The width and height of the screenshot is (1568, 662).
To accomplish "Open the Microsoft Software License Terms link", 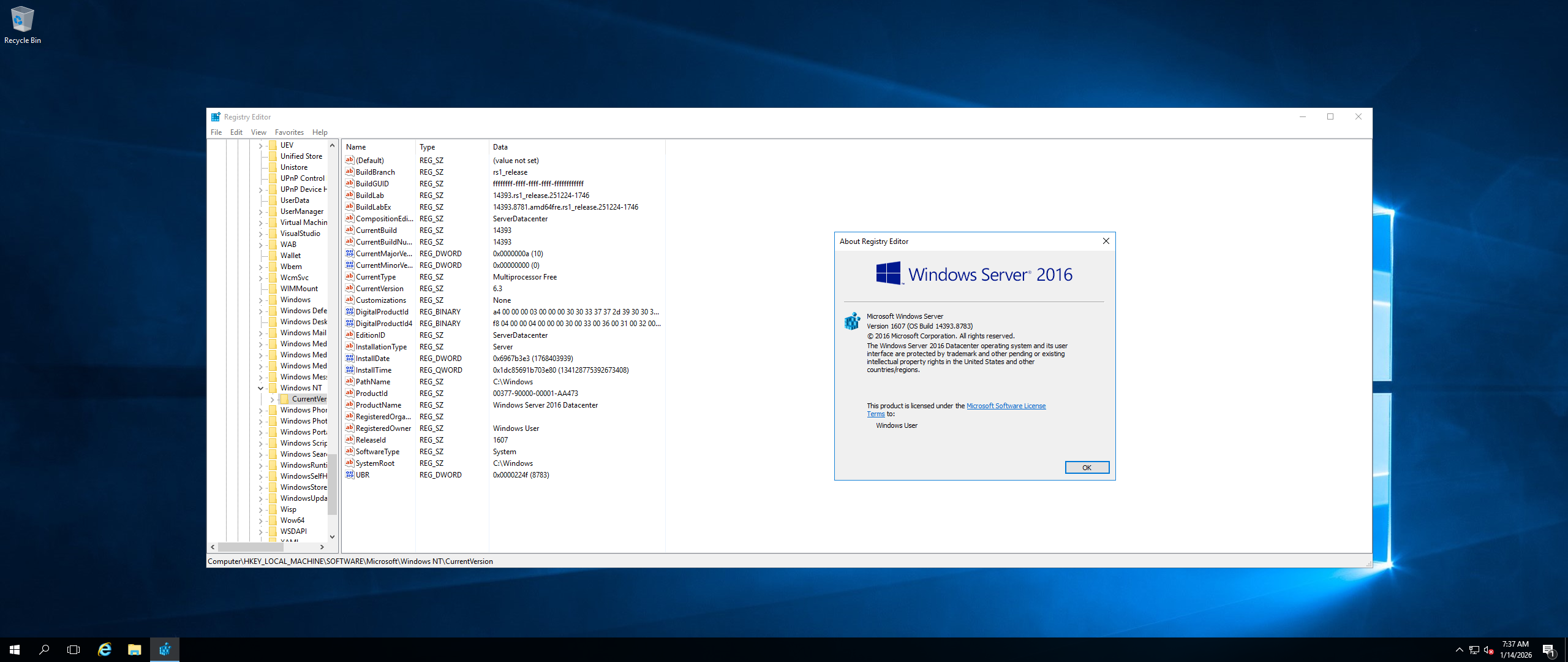I will click(x=1006, y=406).
